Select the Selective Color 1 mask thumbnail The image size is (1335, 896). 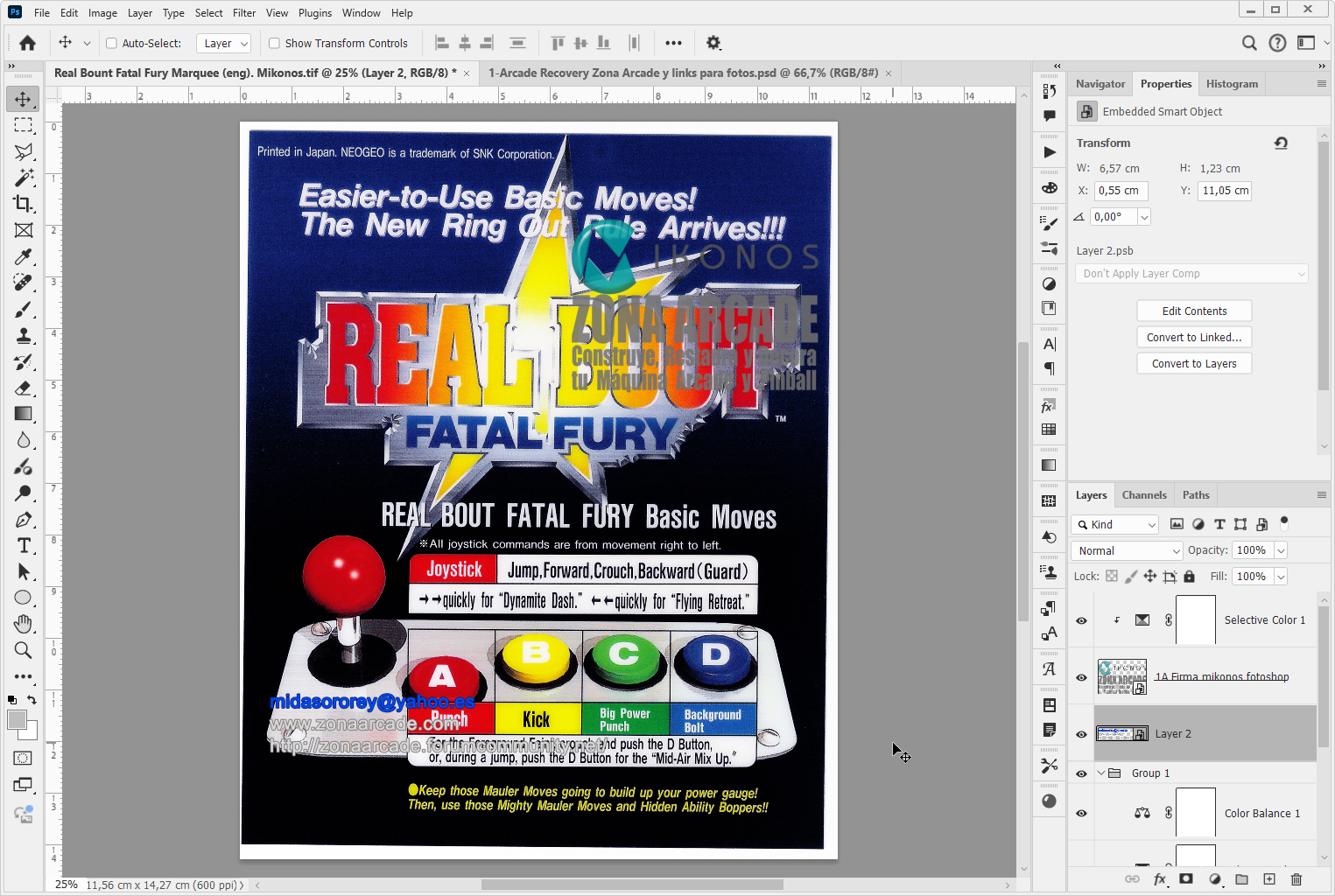(1196, 620)
